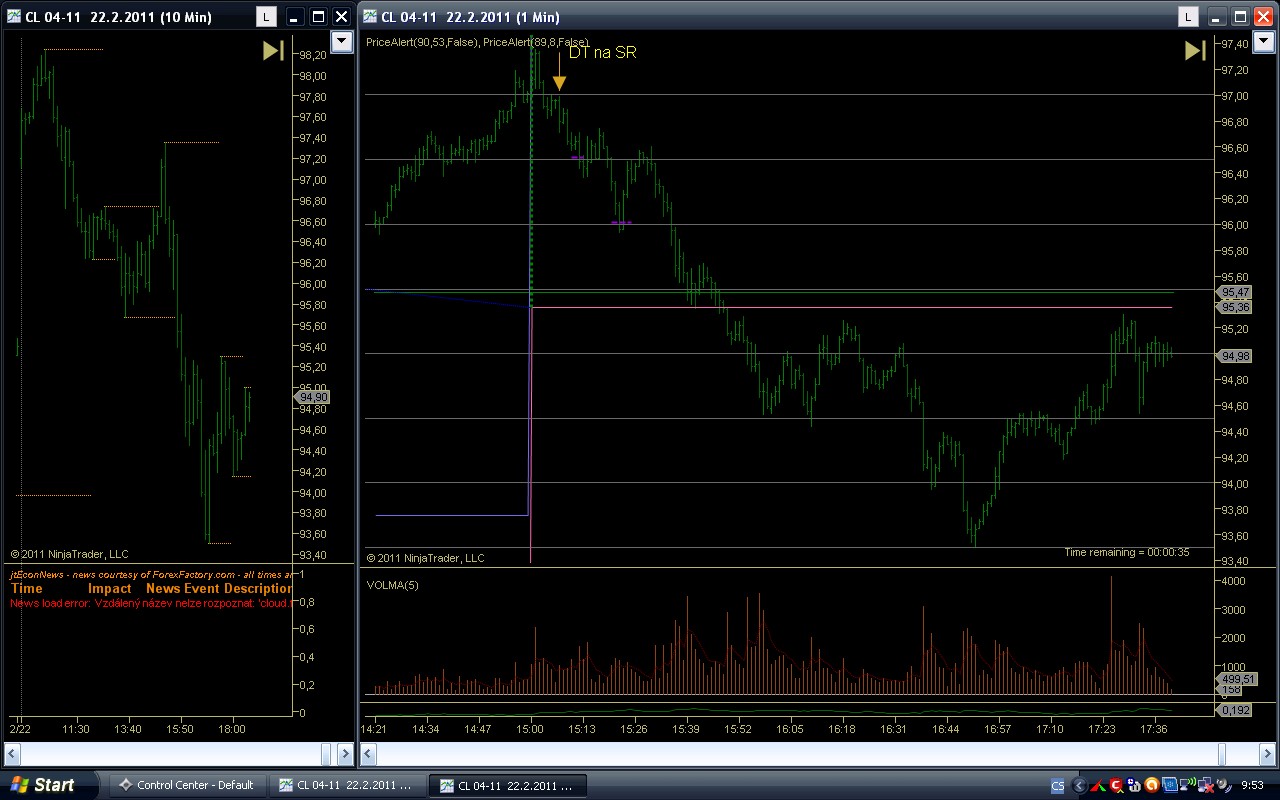Open the dropdown arrow in the 1 Min chart

click(x=1264, y=41)
